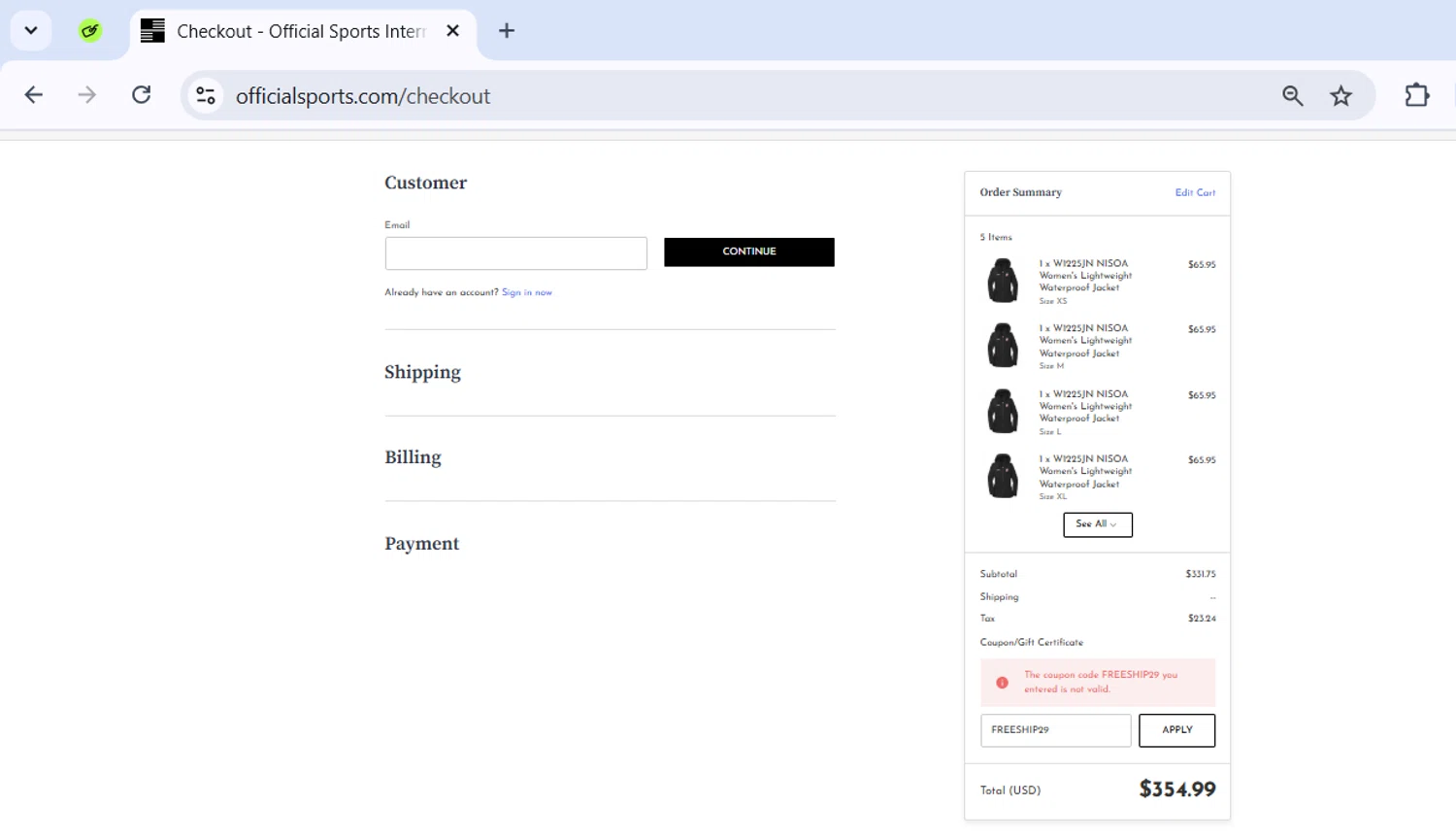
Task: Bookmark this page with the star icon
Action: (x=1340, y=95)
